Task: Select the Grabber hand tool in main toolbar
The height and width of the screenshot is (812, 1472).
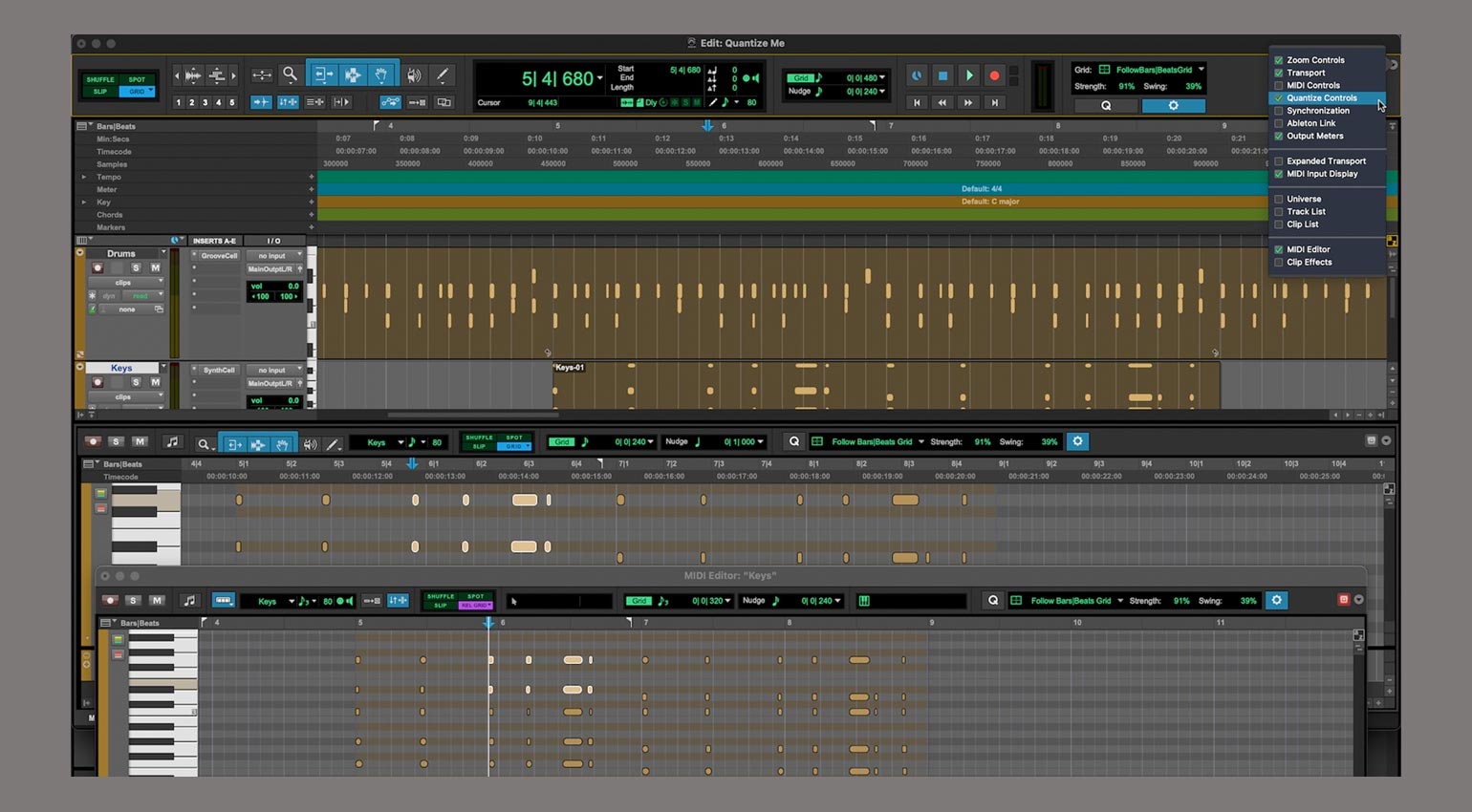Action: click(381, 75)
